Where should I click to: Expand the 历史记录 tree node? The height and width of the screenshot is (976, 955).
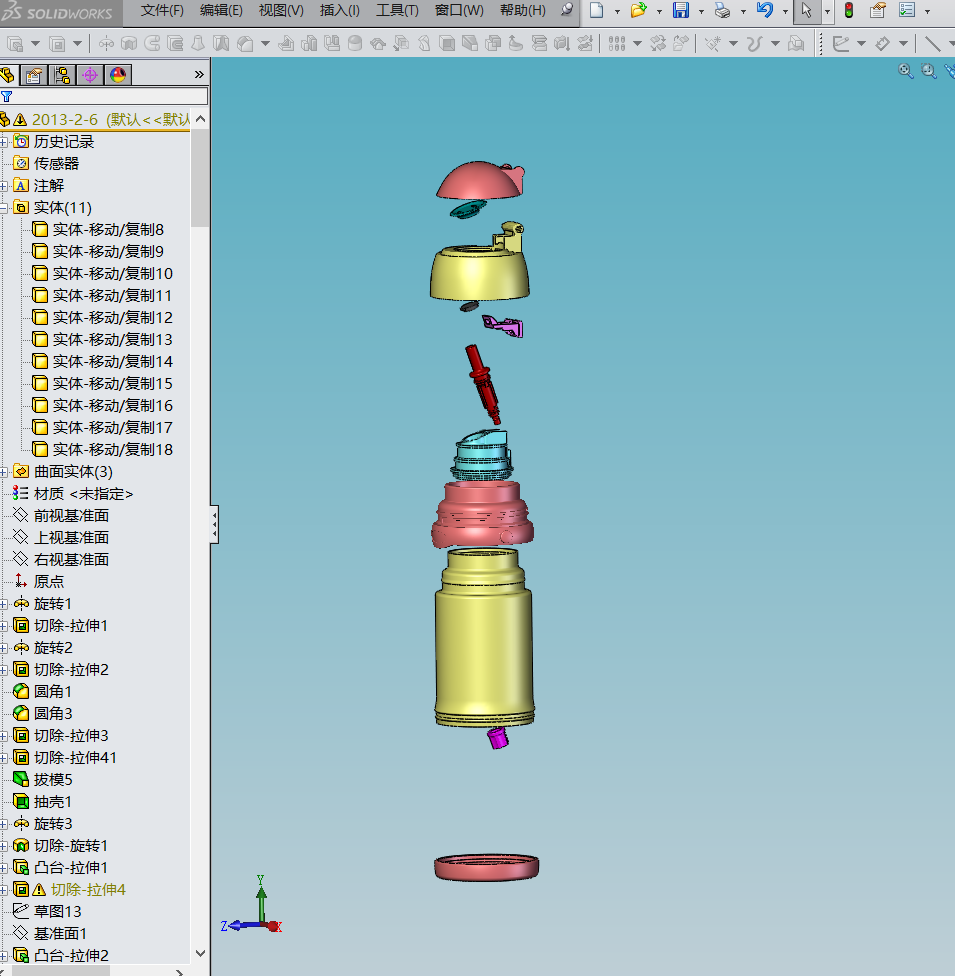click(4, 142)
